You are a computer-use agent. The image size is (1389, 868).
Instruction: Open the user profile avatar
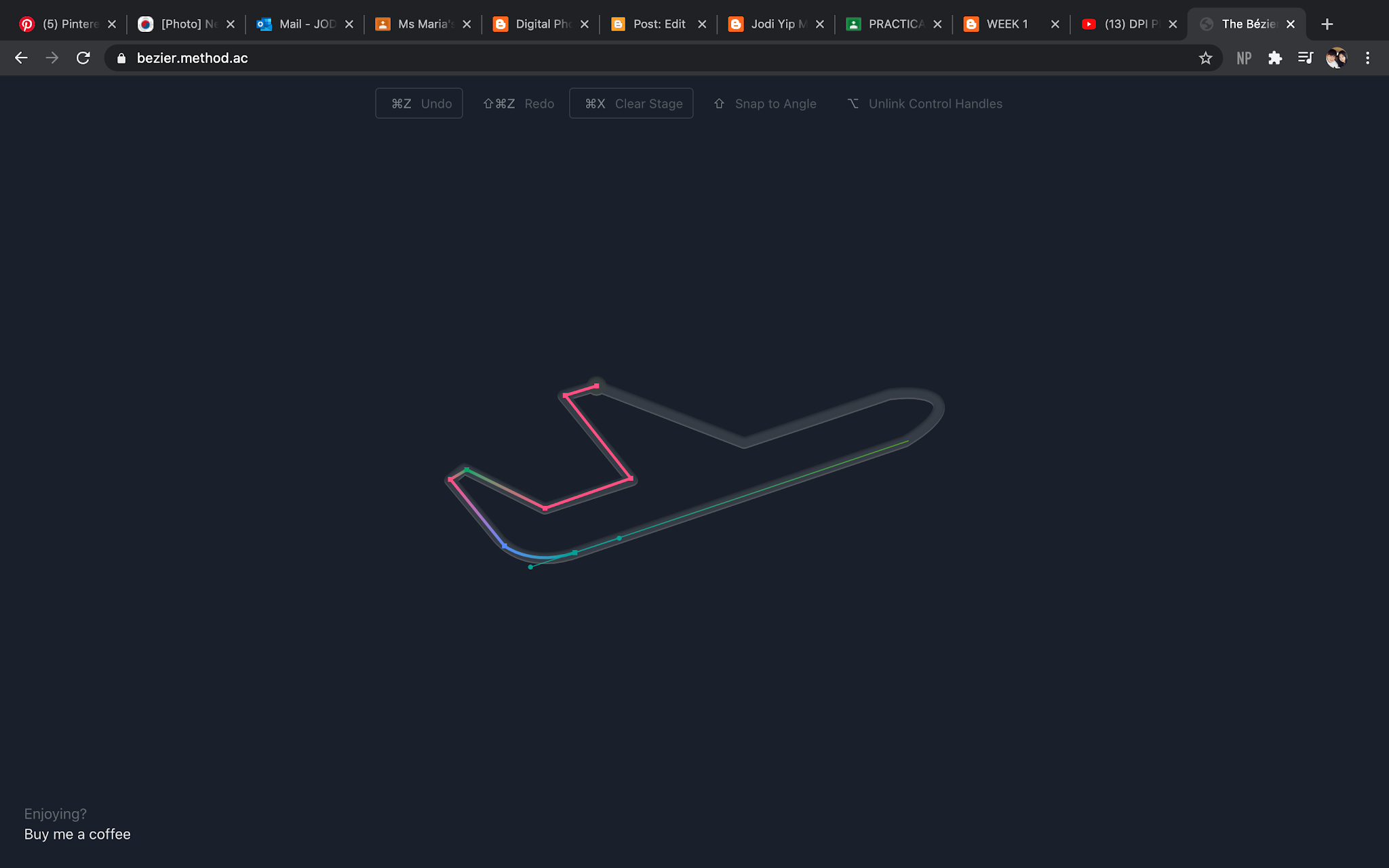pyautogui.click(x=1336, y=58)
